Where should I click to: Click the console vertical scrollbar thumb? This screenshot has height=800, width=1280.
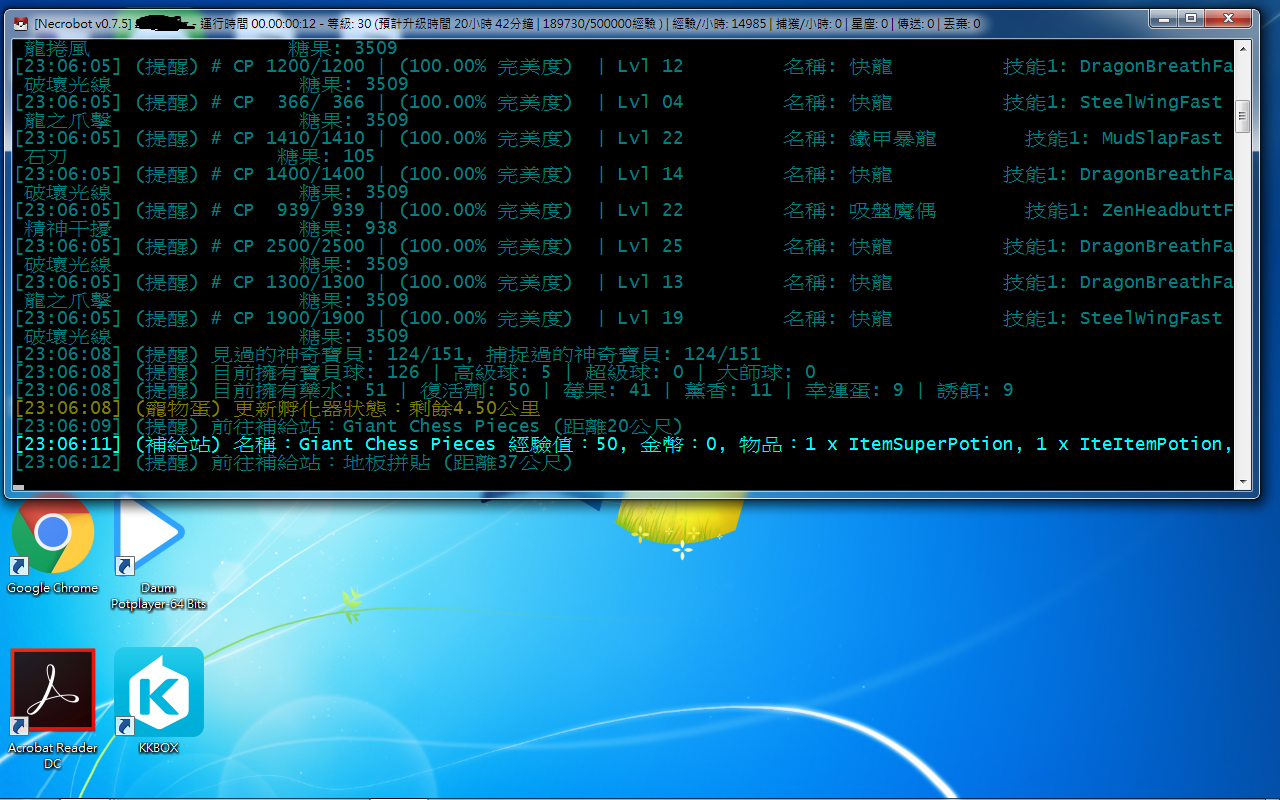click(1243, 116)
